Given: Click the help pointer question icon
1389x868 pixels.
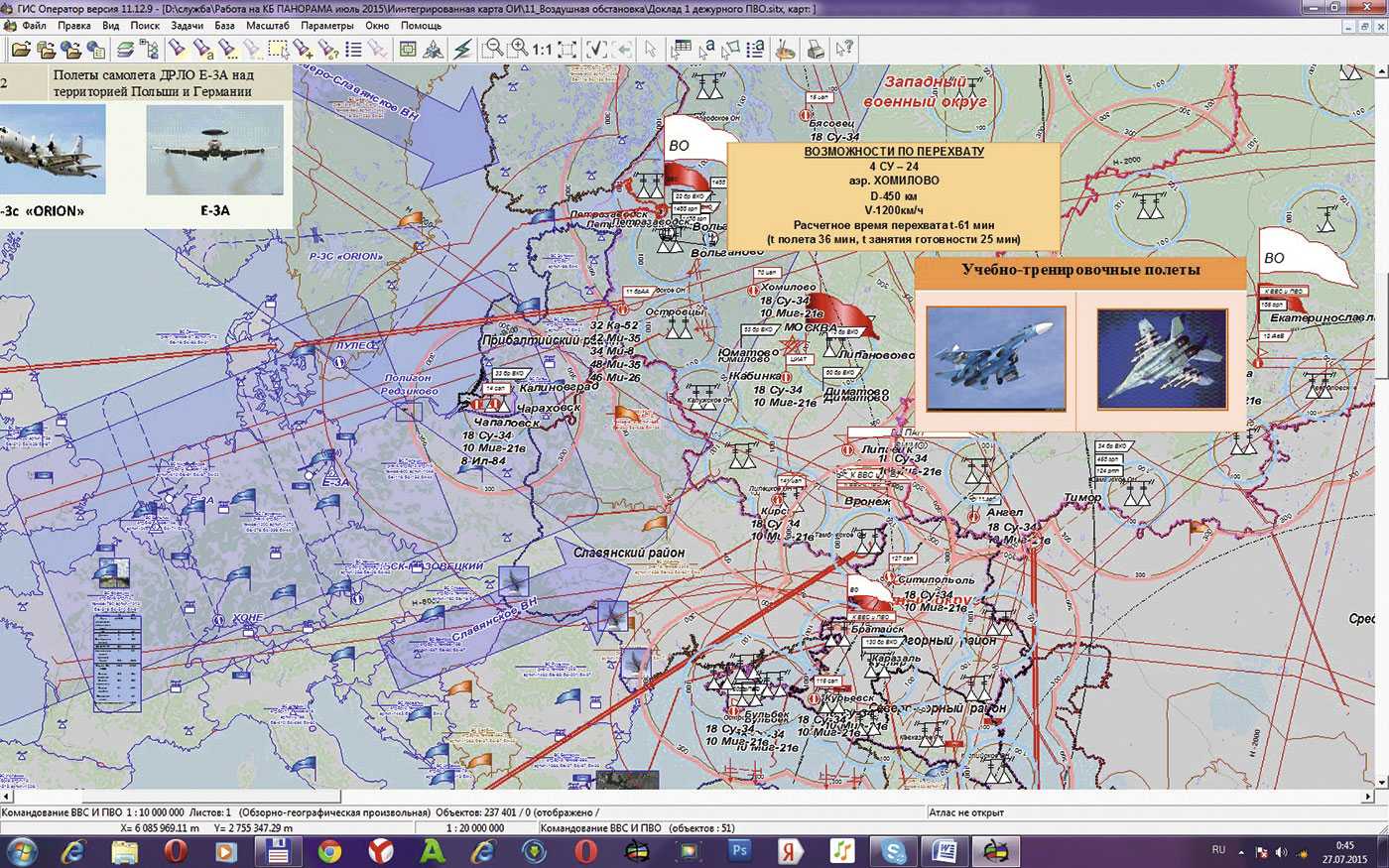Looking at the screenshot, I should [x=844, y=49].
